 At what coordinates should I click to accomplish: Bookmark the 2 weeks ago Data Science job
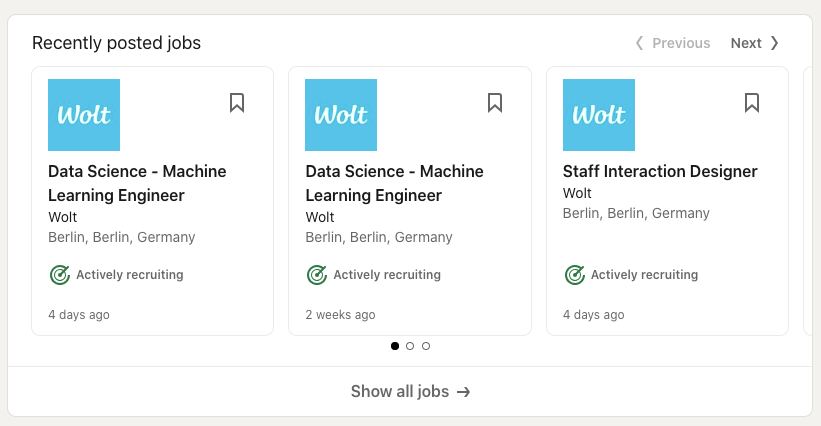click(495, 103)
